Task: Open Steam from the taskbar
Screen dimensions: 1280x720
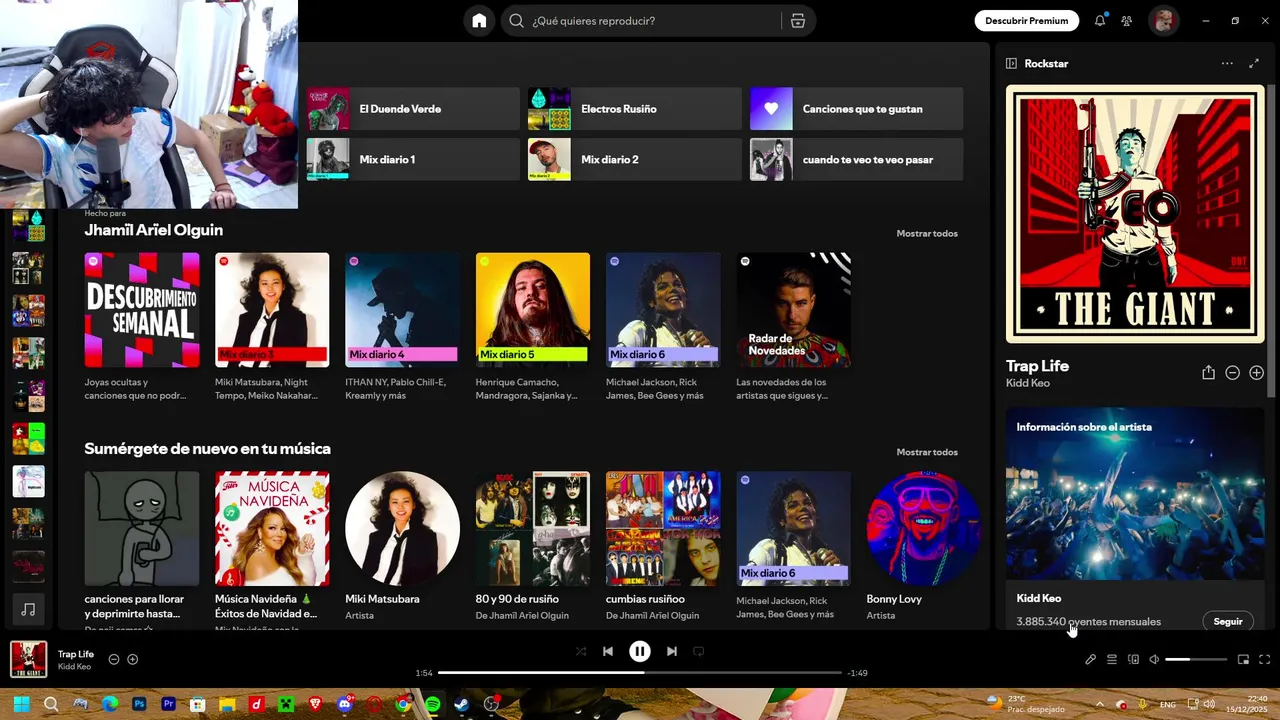Action: 461,704
